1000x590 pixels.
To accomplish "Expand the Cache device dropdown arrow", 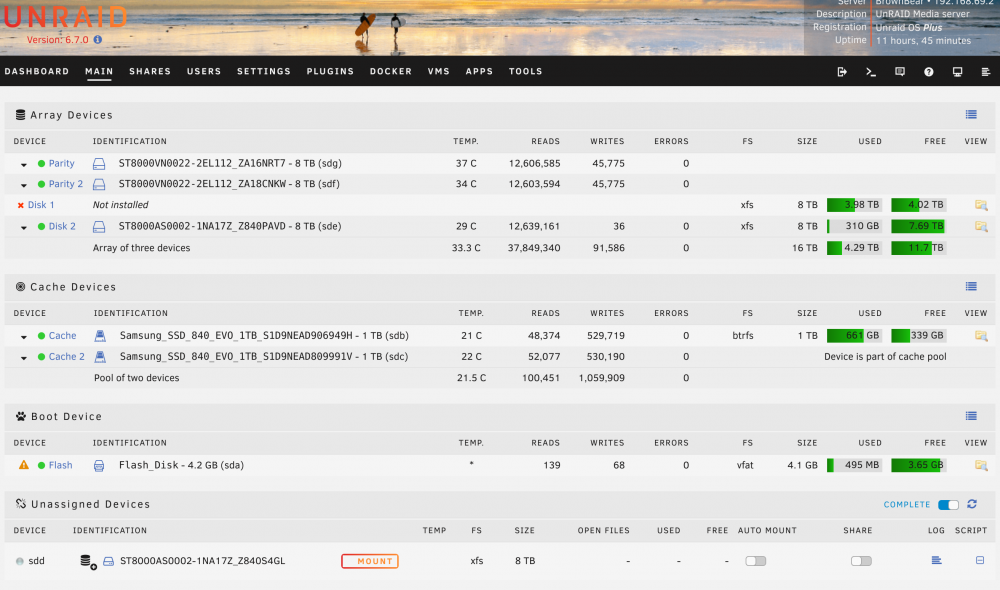I will (24, 336).
